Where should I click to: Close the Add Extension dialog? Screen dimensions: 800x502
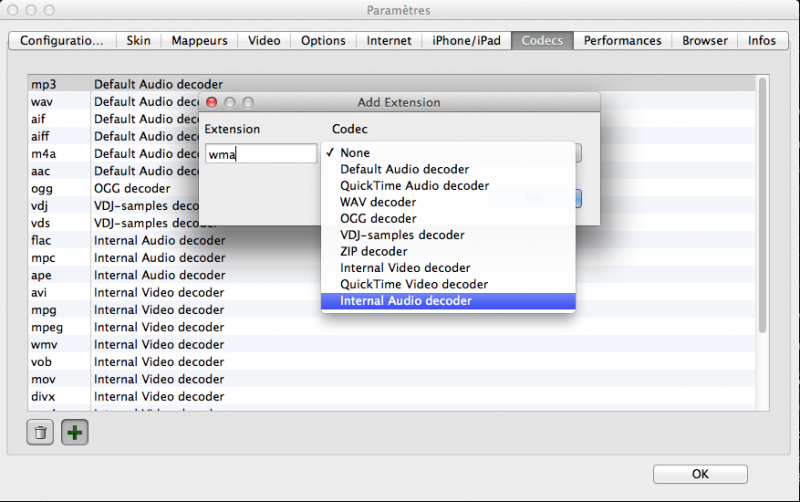point(212,102)
